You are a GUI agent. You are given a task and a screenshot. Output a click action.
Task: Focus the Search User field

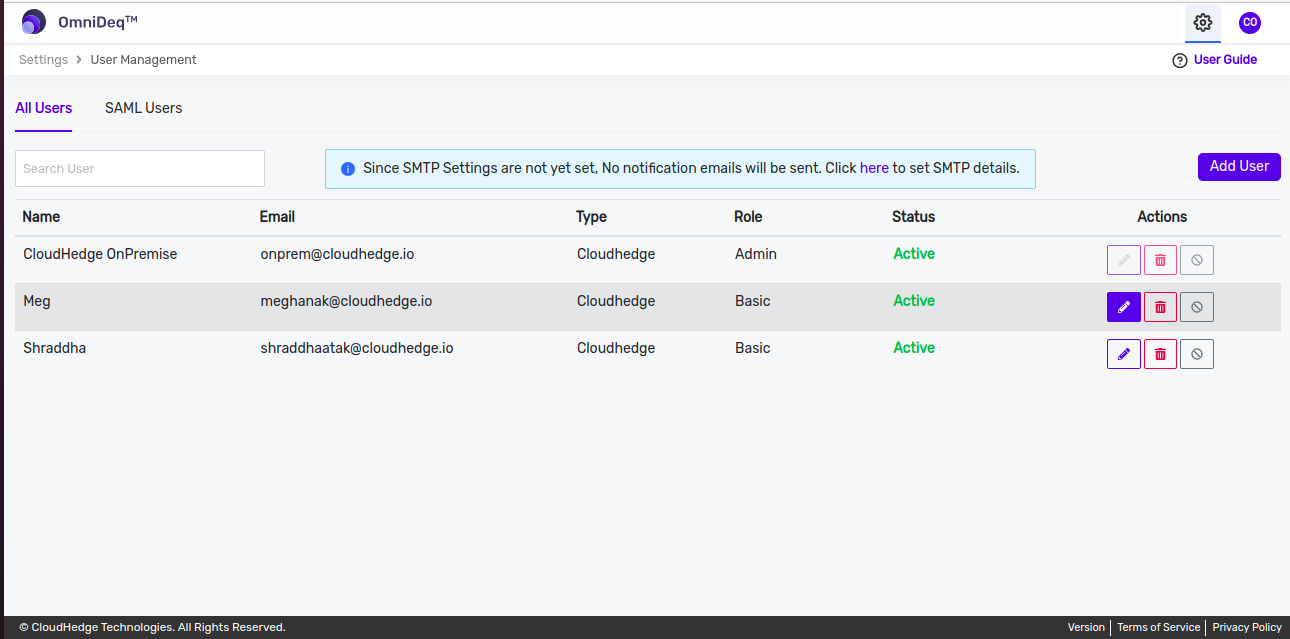(x=140, y=169)
